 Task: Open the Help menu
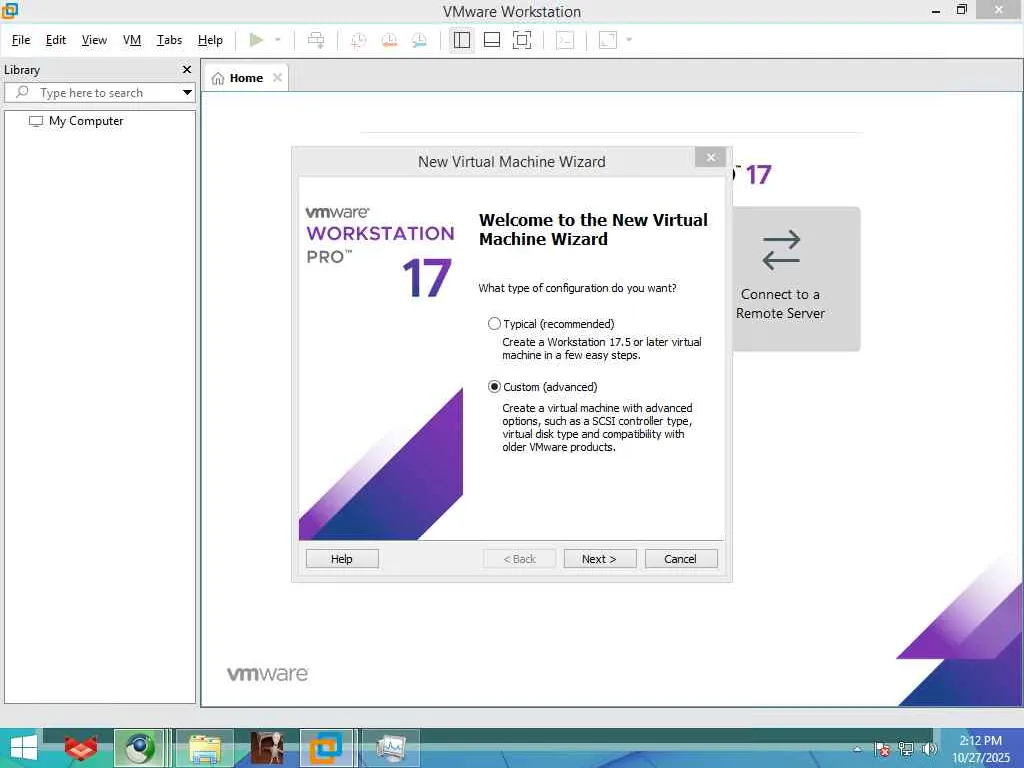(210, 40)
